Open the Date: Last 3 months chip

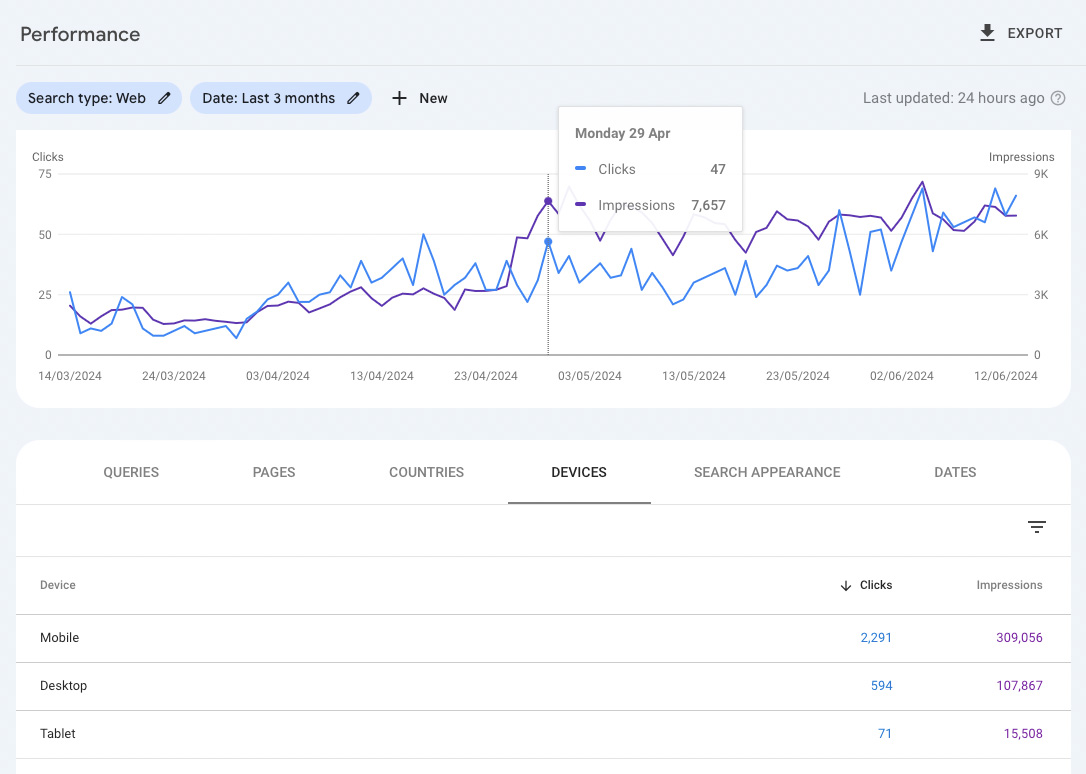click(x=268, y=98)
